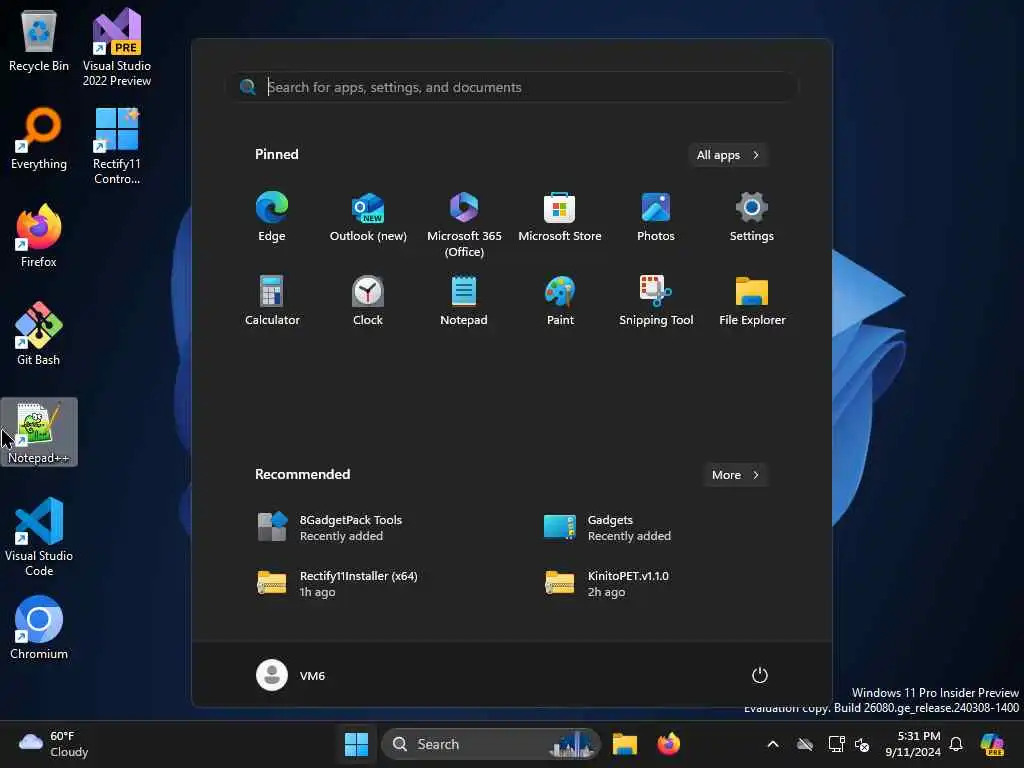The image size is (1024, 768).
Task: Select Visual Studio 2022 Preview desktop shortcut
Action: [x=117, y=48]
